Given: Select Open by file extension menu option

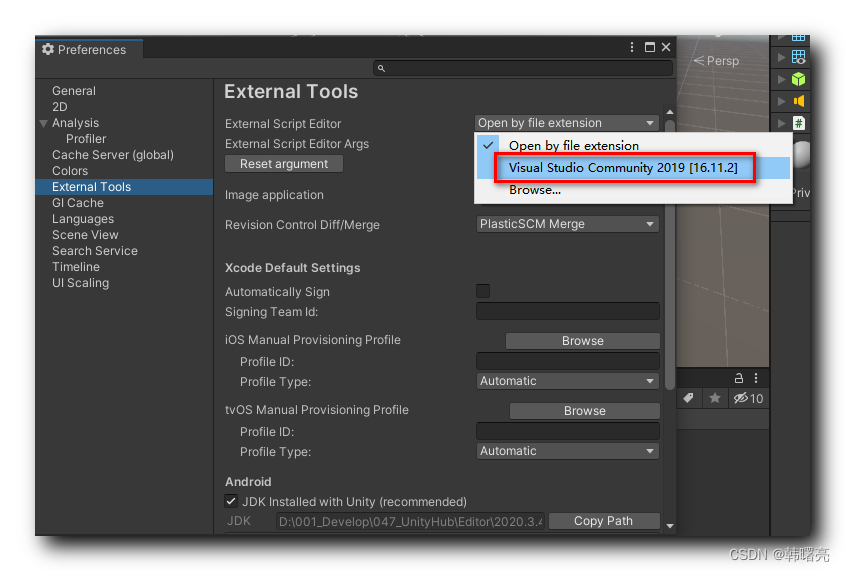Looking at the screenshot, I should tap(633, 145).
